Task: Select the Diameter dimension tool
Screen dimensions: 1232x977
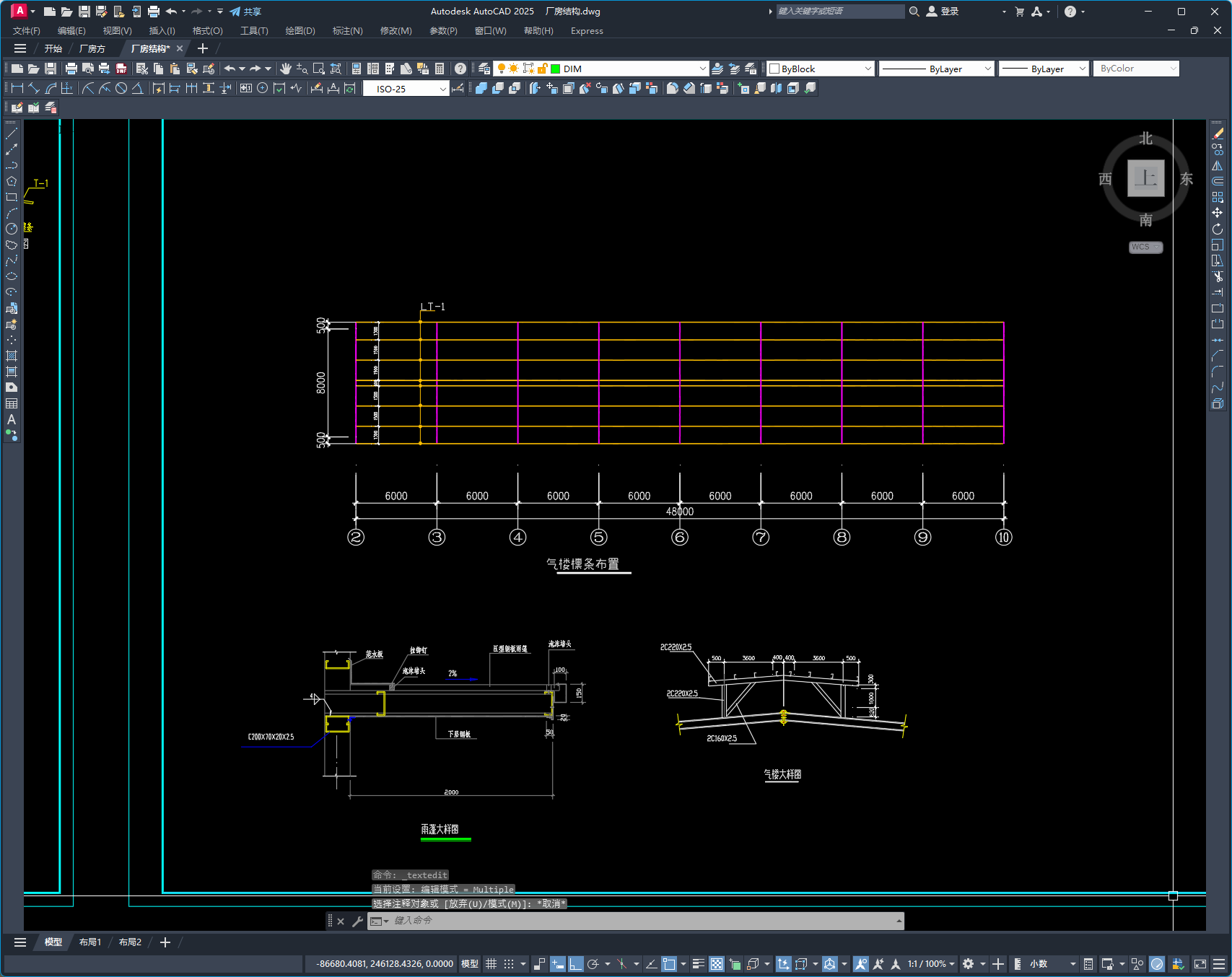Action: [x=121, y=88]
